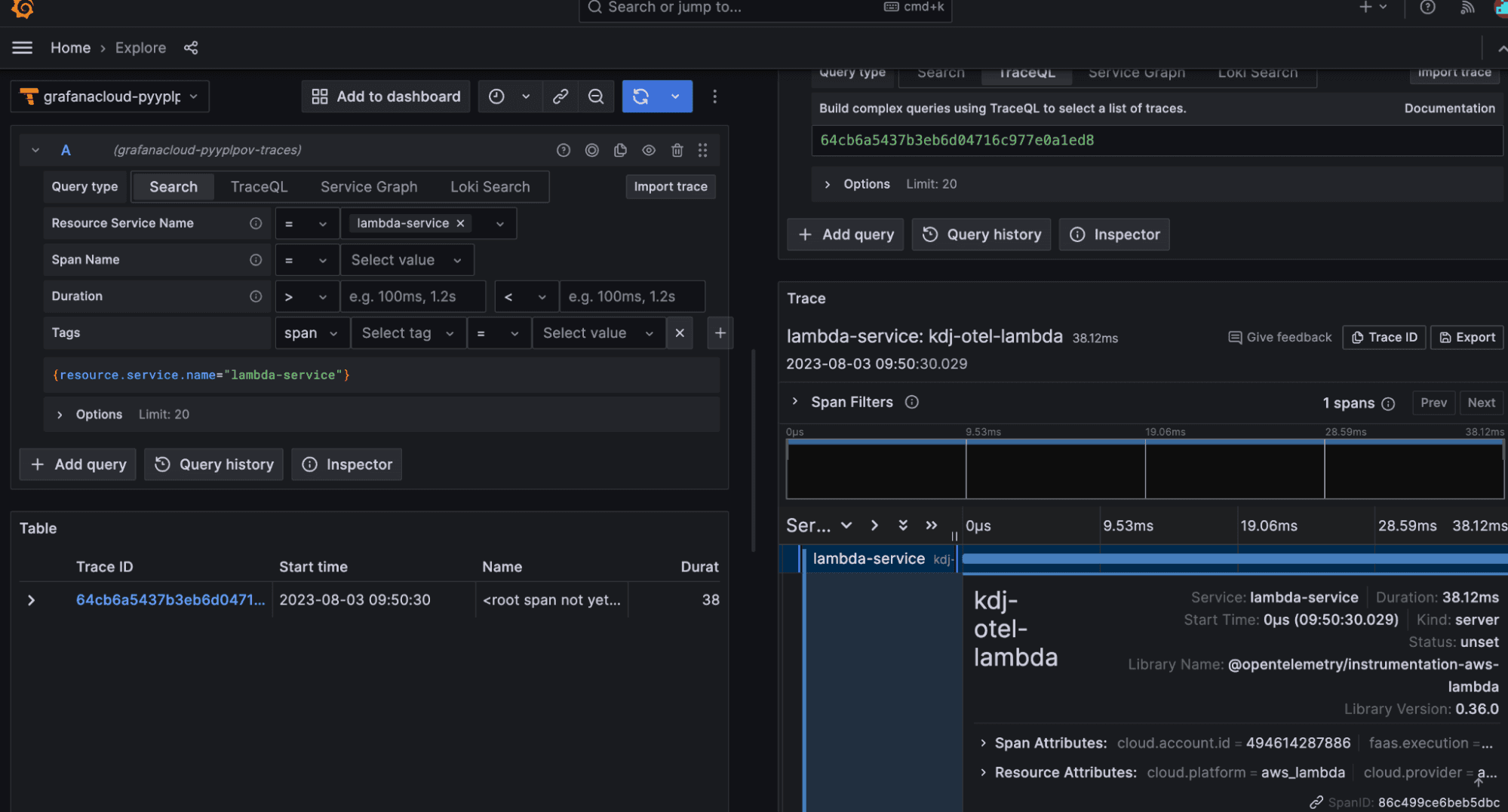1508x812 pixels.
Task: Expand the Options section under query A
Action: coord(98,414)
